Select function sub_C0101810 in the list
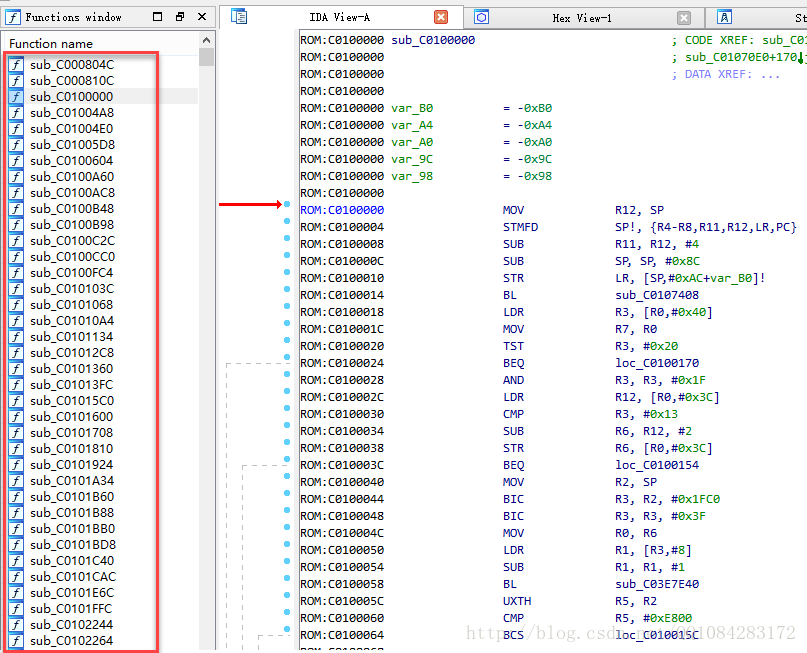The width and height of the screenshot is (807, 653). click(71, 448)
